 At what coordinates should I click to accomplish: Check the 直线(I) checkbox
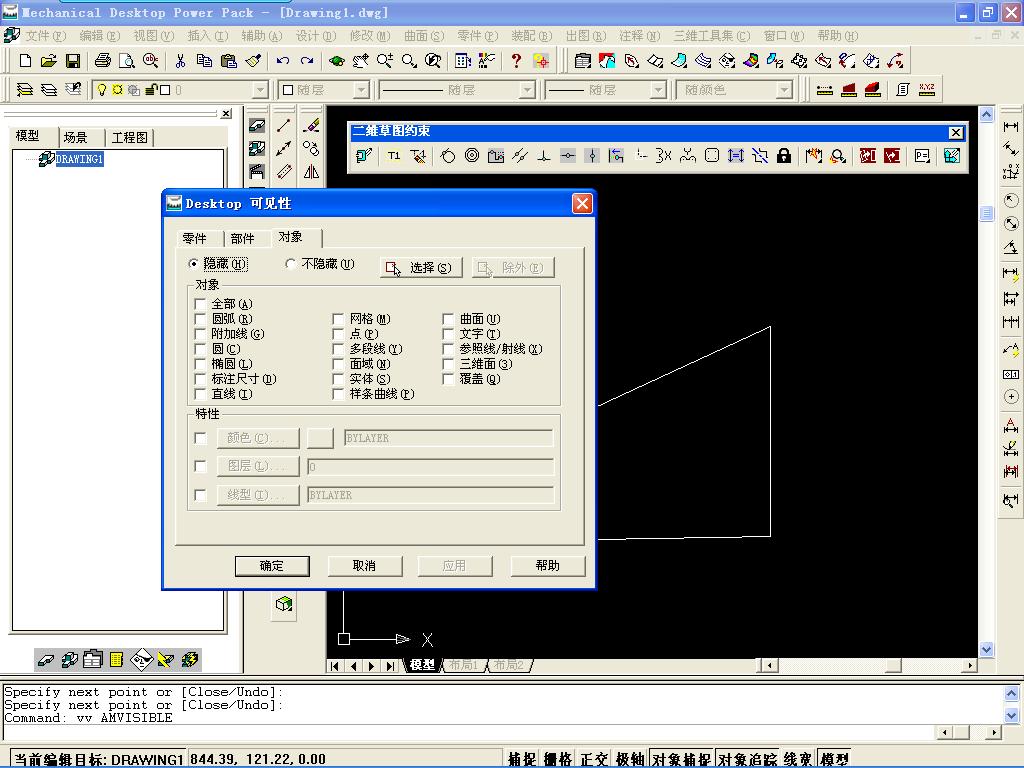pyautogui.click(x=200, y=394)
